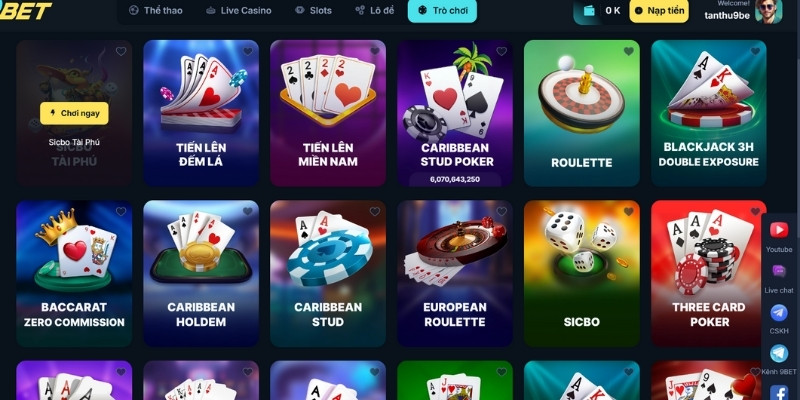Viewport: 800px width, 400px height.
Task: Open the Youtube sidebar icon
Action: (x=779, y=230)
